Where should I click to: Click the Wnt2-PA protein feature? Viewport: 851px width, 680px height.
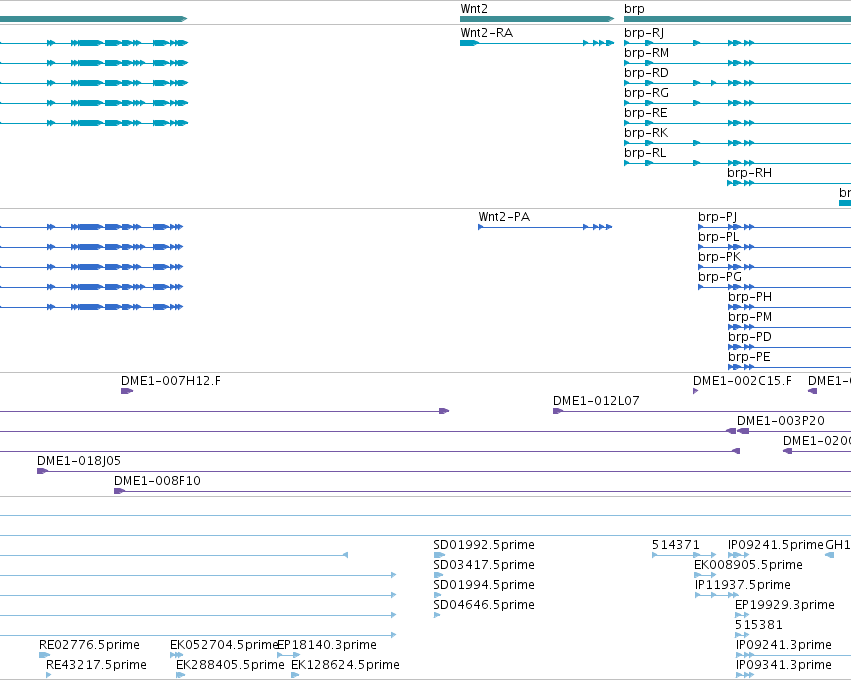545,227
